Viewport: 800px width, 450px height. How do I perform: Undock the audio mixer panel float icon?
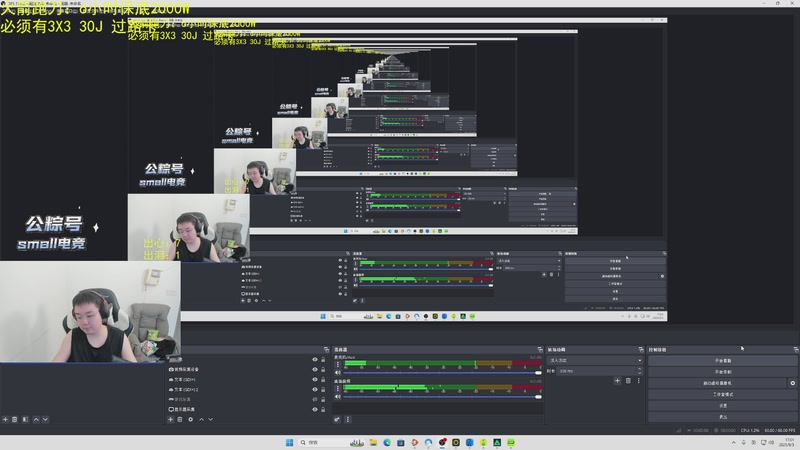pos(540,349)
